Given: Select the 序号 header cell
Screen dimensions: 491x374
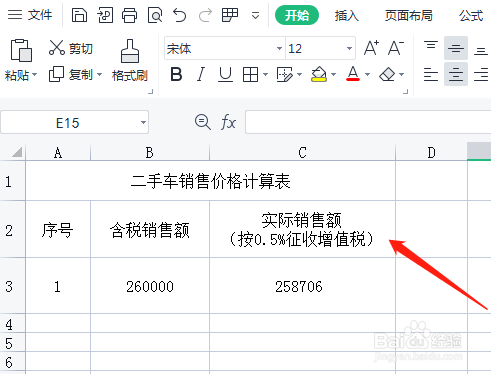Looking at the screenshot, I should (x=58, y=230).
